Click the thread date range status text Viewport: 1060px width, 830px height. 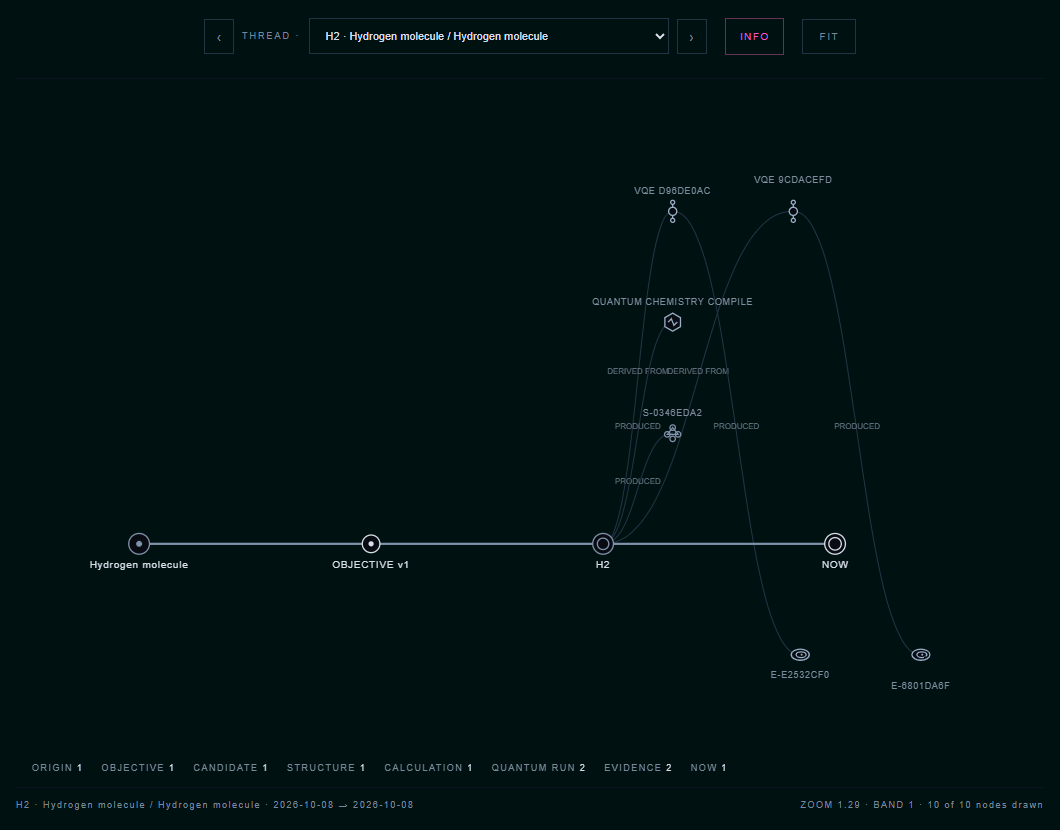point(215,805)
